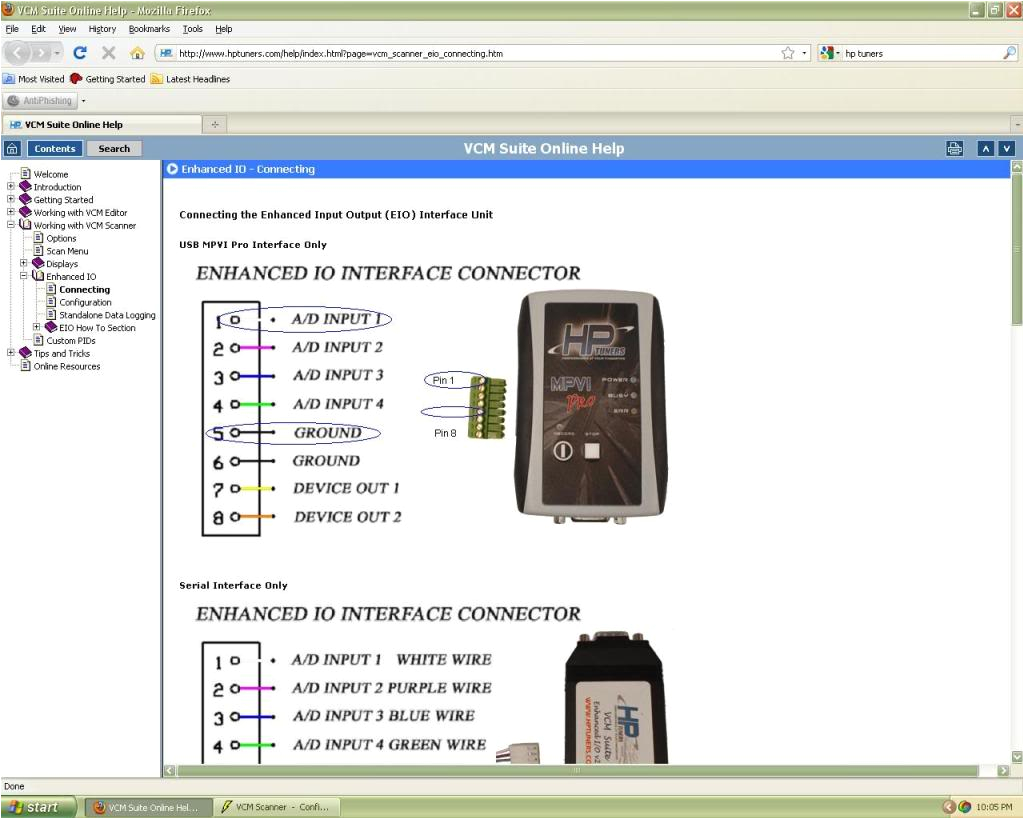Reload the page with the refresh icon
1024x819 pixels.
pyautogui.click(x=80, y=52)
